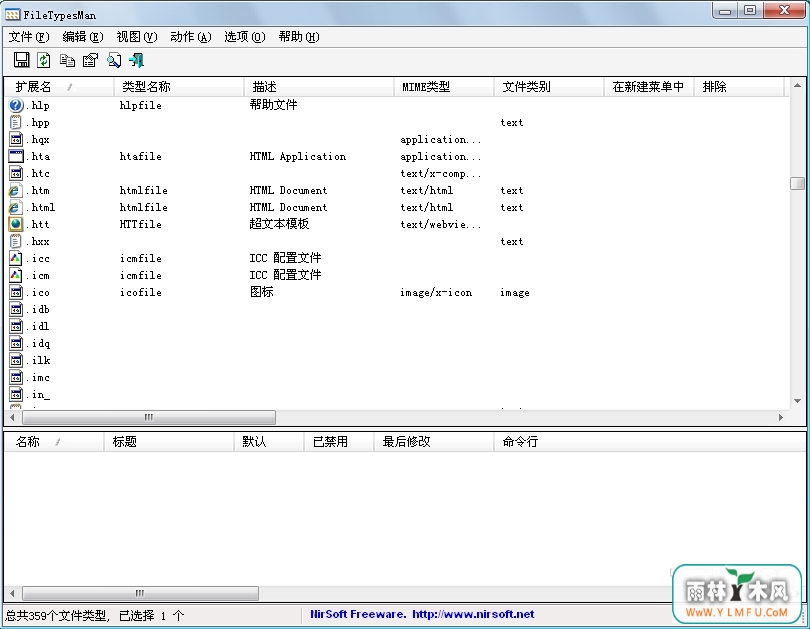Open the www.nirsoft.net link
The image size is (810, 629).
pyautogui.click(x=473, y=614)
